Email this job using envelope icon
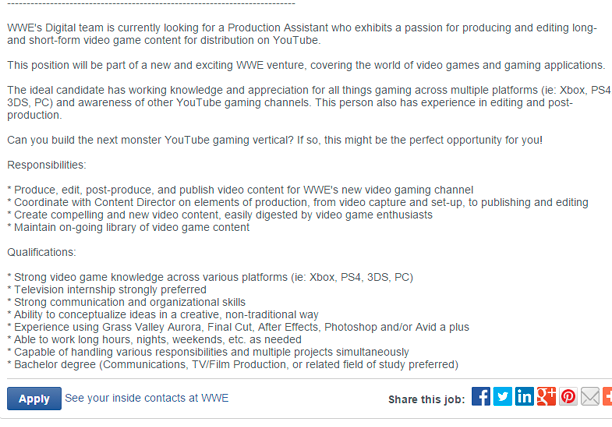The width and height of the screenshot is (612, 427). click(x=590, y=397)
